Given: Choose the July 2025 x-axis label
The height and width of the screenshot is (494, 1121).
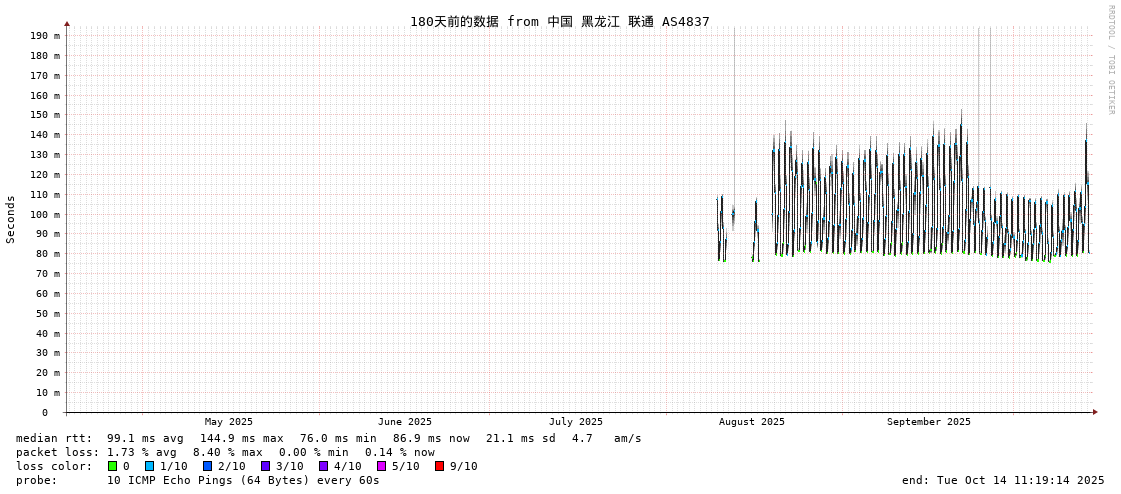Looking at the screenshot, I should pyautogui.click(x=576, y=422).
